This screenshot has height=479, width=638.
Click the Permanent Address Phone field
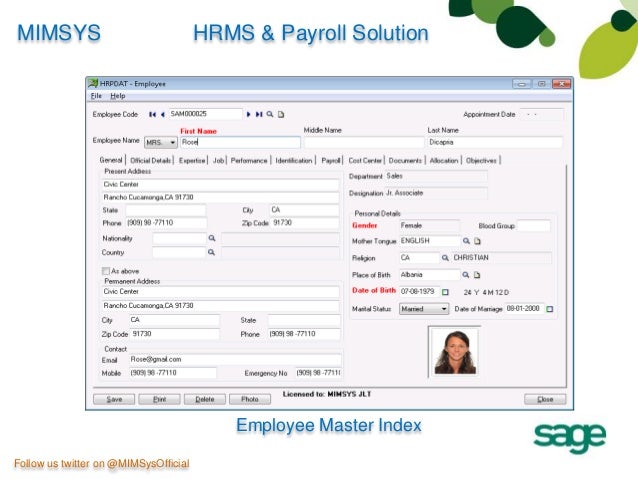click(x=304, y=334)
